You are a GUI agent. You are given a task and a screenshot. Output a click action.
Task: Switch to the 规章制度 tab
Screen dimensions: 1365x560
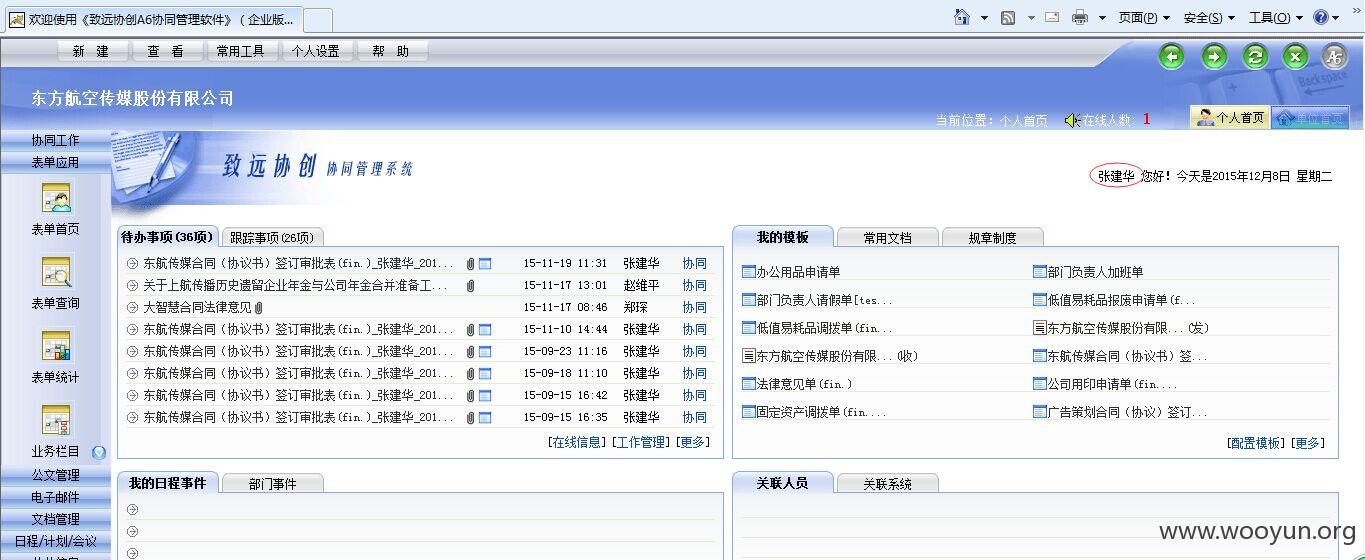click(x=992, y=238)
